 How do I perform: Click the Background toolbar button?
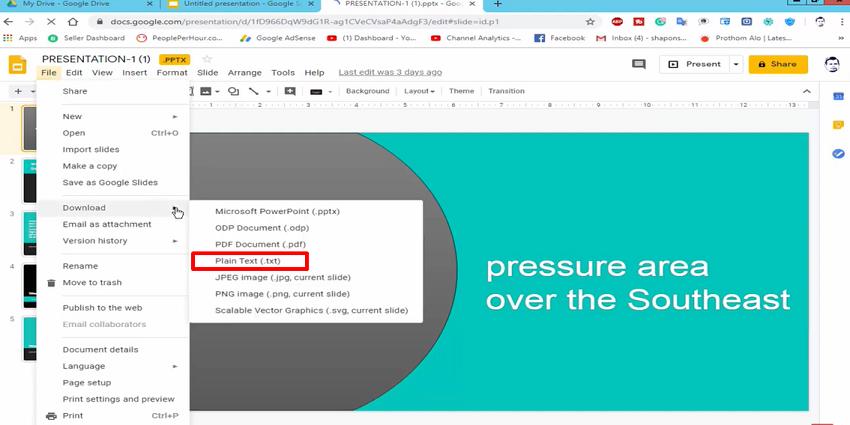368,91
